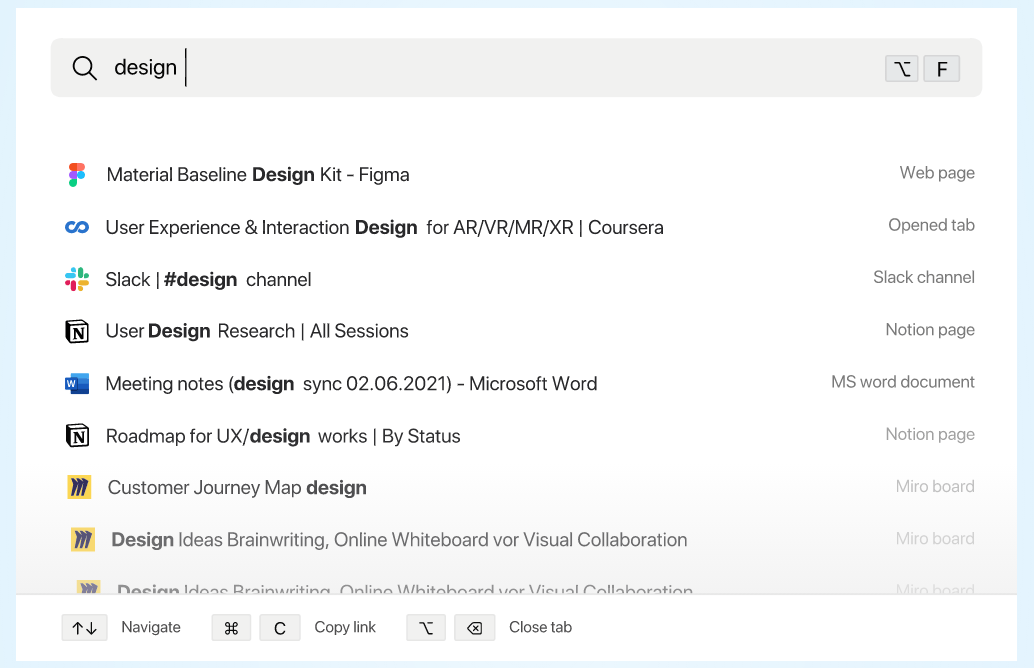Screen dimensions: 1034x668
Task: Click the "MS word document" type label
Action: tap(903, 382)
